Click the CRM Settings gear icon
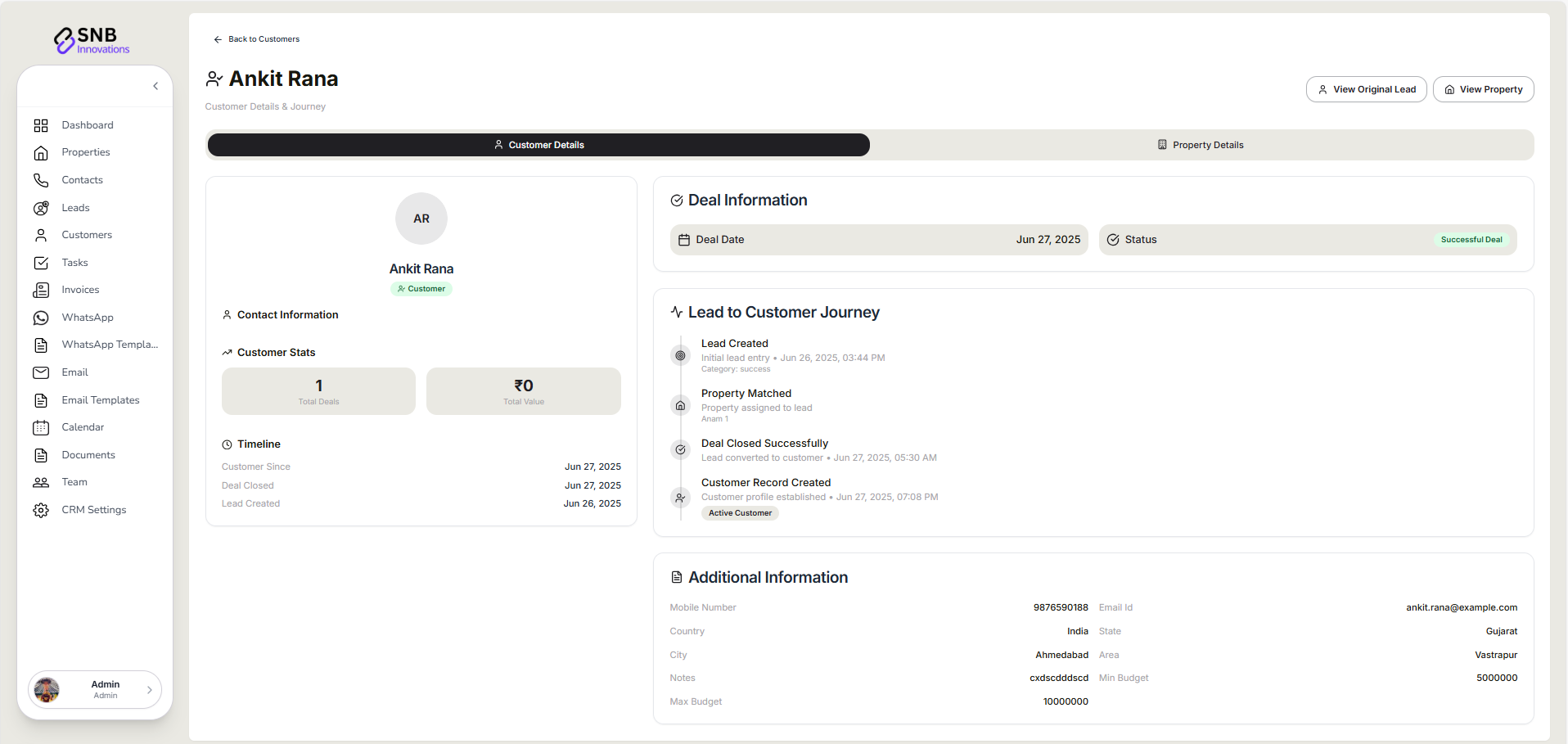This screenshot has height=744, width=1568. (x=41, y=510)
